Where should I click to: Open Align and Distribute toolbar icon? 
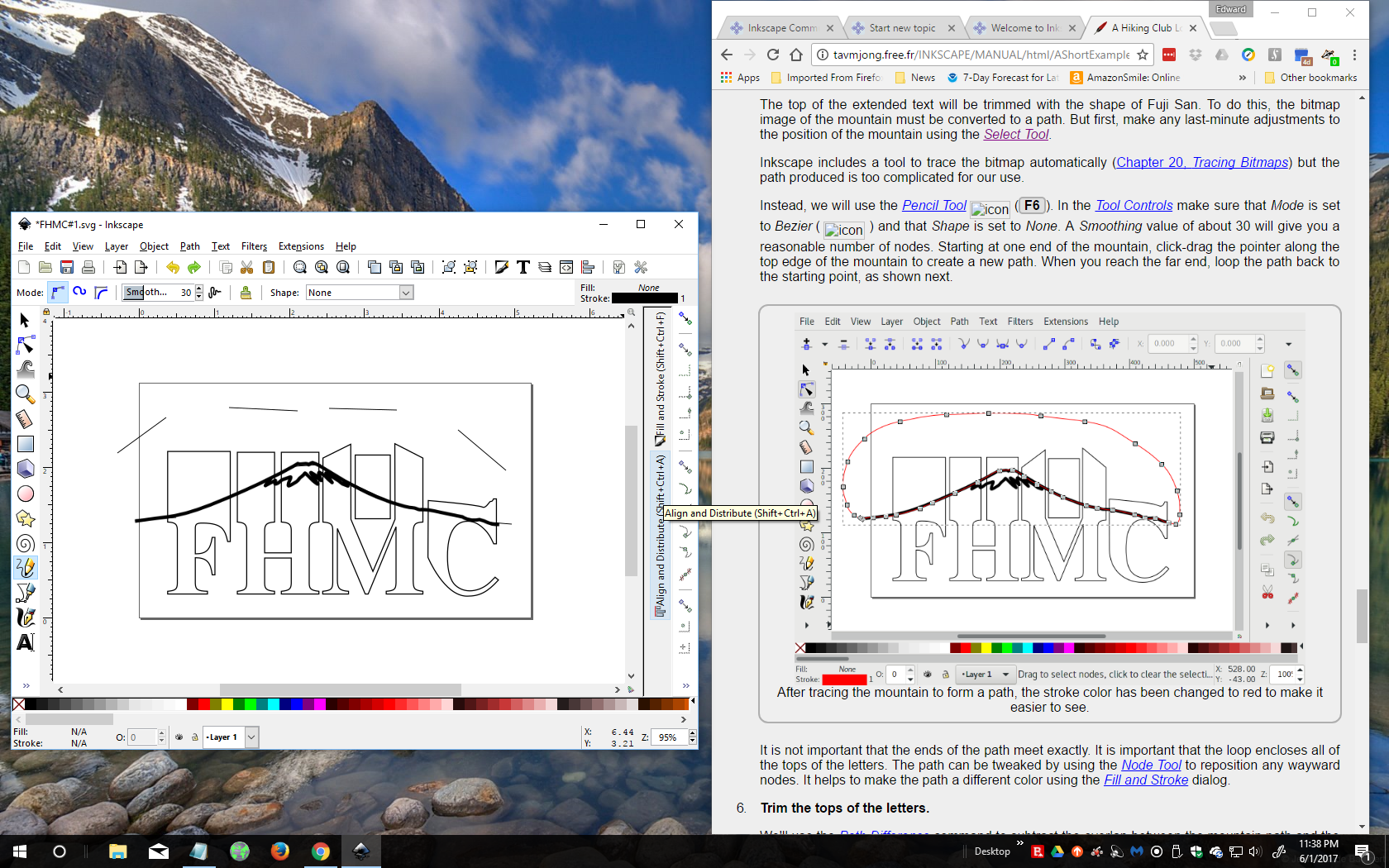coord(588,267)
